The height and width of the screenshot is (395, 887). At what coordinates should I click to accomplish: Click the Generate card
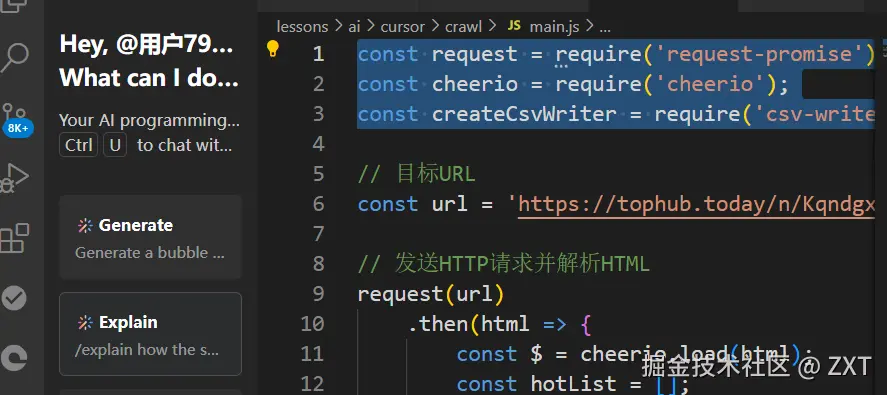(150, 238)
